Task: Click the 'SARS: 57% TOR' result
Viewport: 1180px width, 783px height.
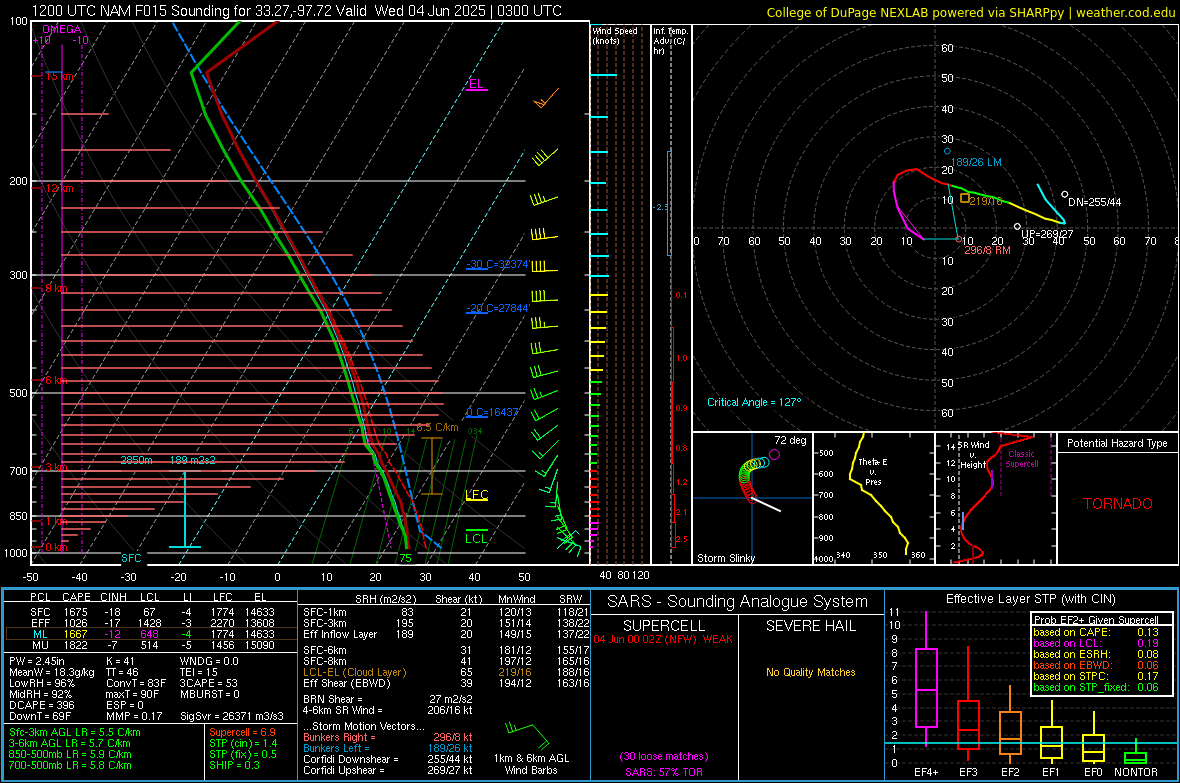Action: coord(664,772)
